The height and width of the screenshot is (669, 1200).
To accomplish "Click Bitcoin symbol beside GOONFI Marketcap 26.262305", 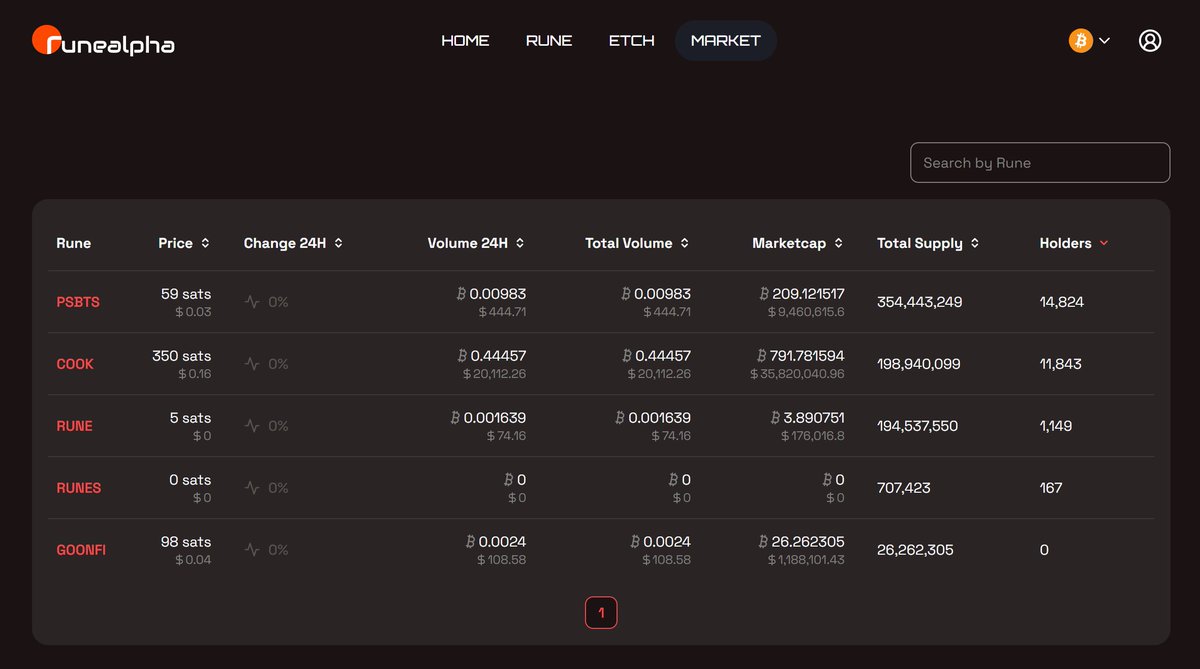I will click(763, 542).
